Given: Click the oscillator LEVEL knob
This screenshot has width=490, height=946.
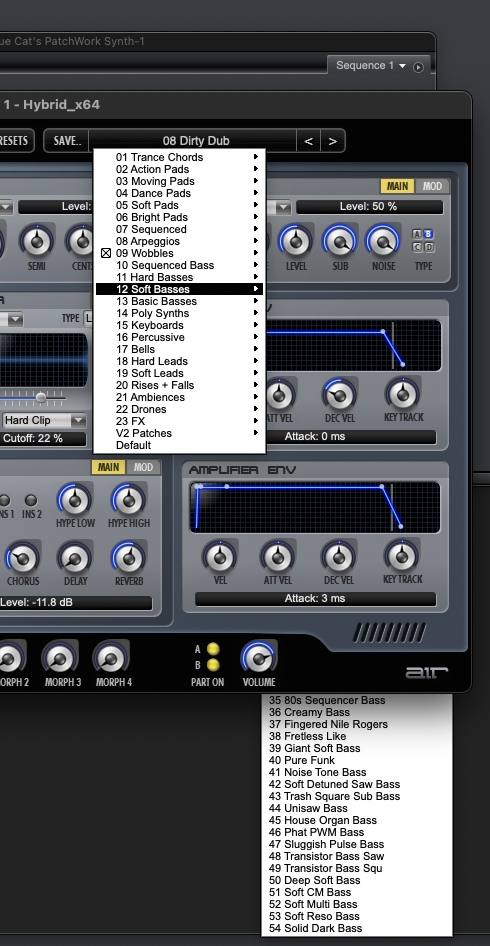Looking at the screenshot, I should [296, 241].
